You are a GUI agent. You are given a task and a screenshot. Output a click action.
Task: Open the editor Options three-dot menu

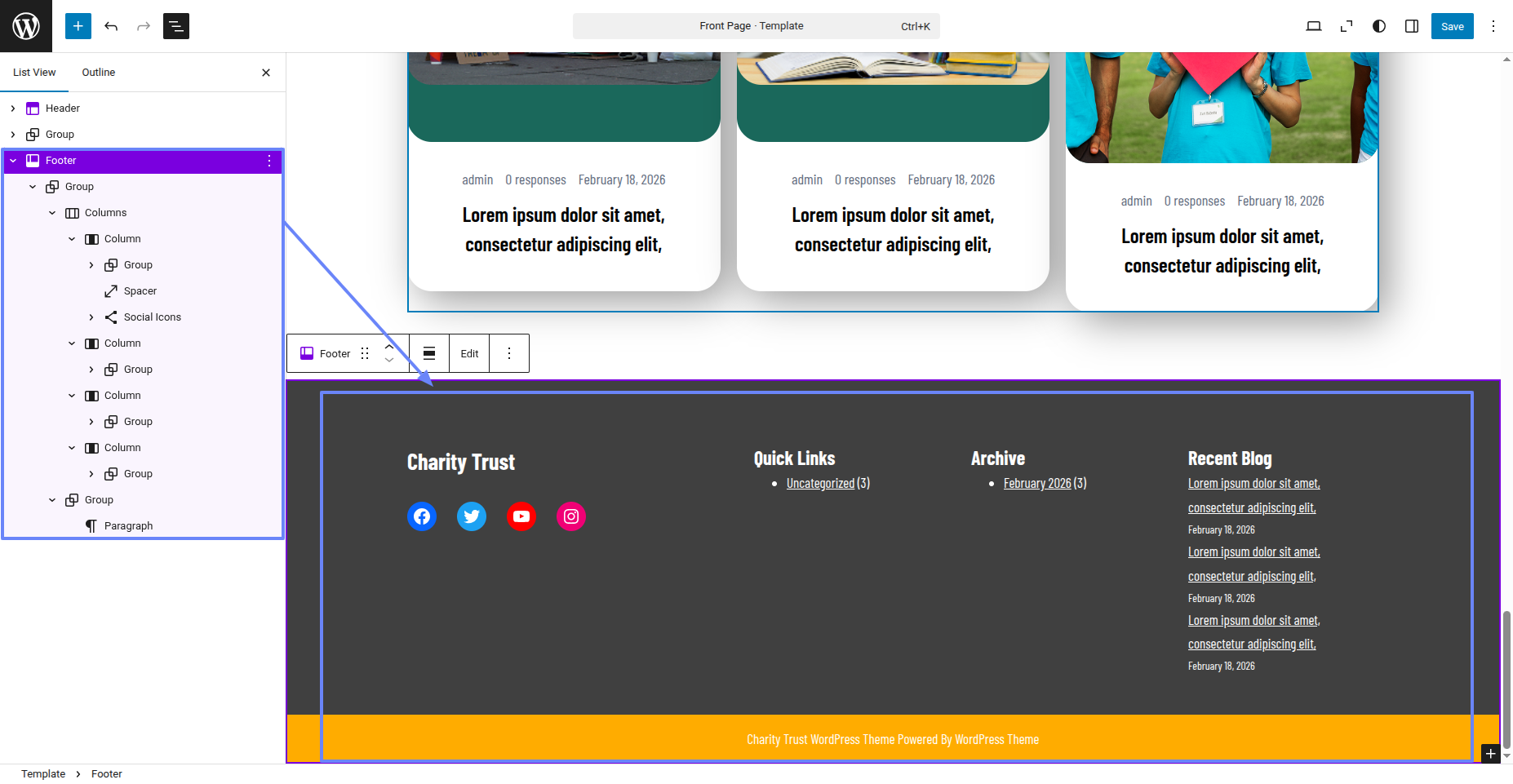pos(1493,26)
